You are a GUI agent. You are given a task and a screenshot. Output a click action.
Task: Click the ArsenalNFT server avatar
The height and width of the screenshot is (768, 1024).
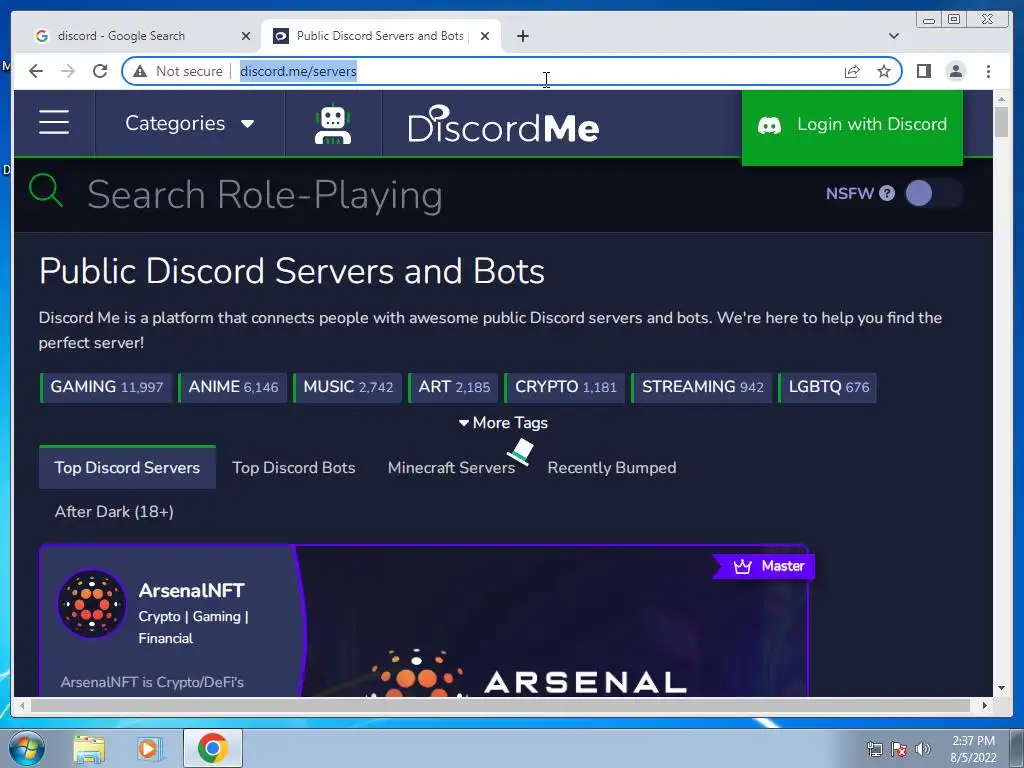point(92,603)
